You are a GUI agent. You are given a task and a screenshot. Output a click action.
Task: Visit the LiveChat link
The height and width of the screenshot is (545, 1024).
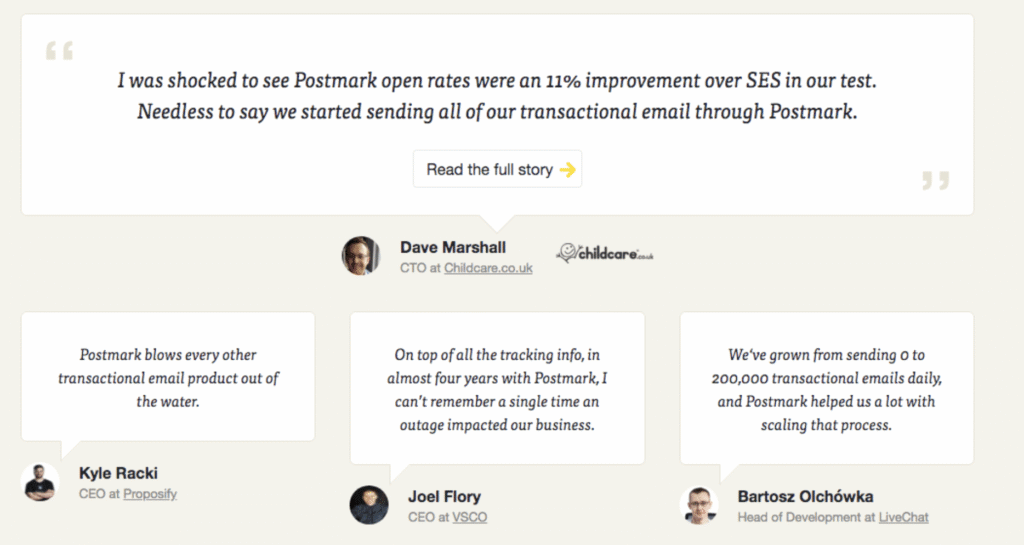click(x=903, y=517)
